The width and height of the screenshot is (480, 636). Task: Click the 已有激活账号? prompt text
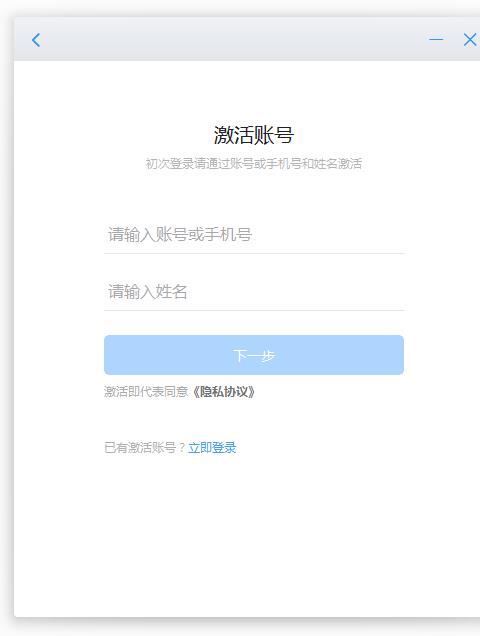point(145,448)
